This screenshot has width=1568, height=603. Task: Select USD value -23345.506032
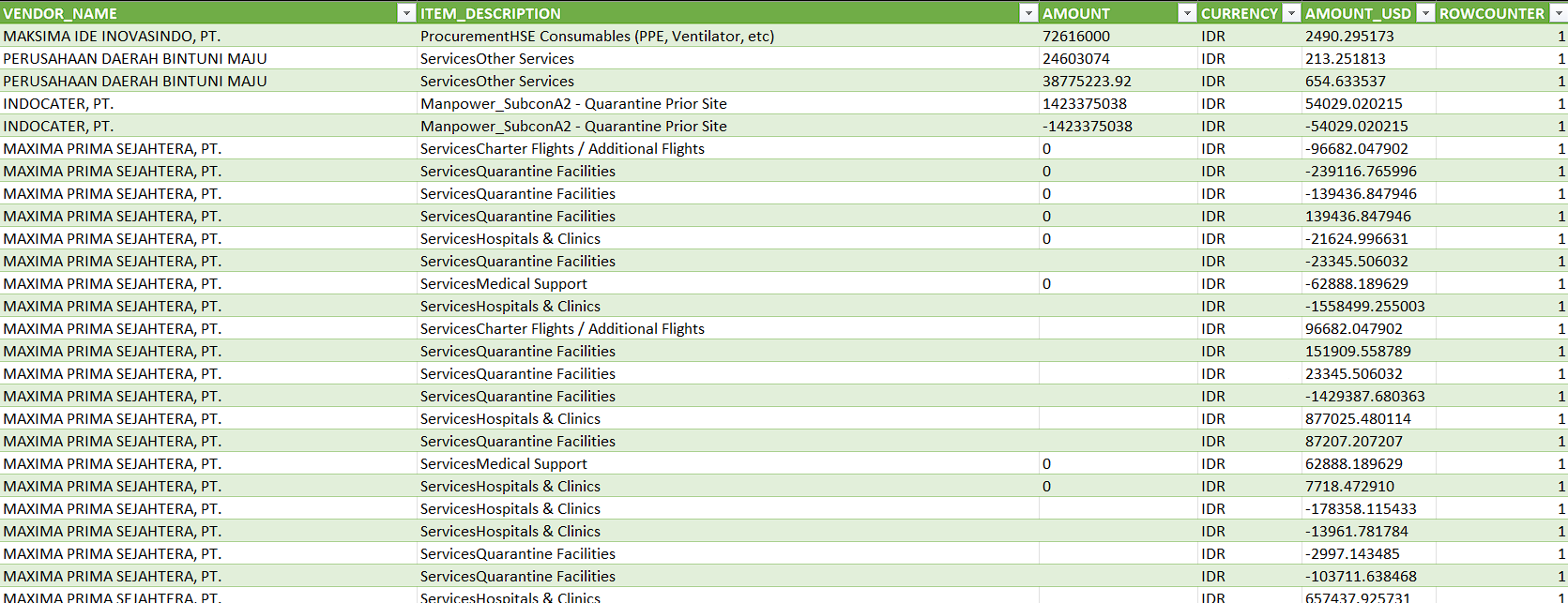click(x=1369, y=261)
